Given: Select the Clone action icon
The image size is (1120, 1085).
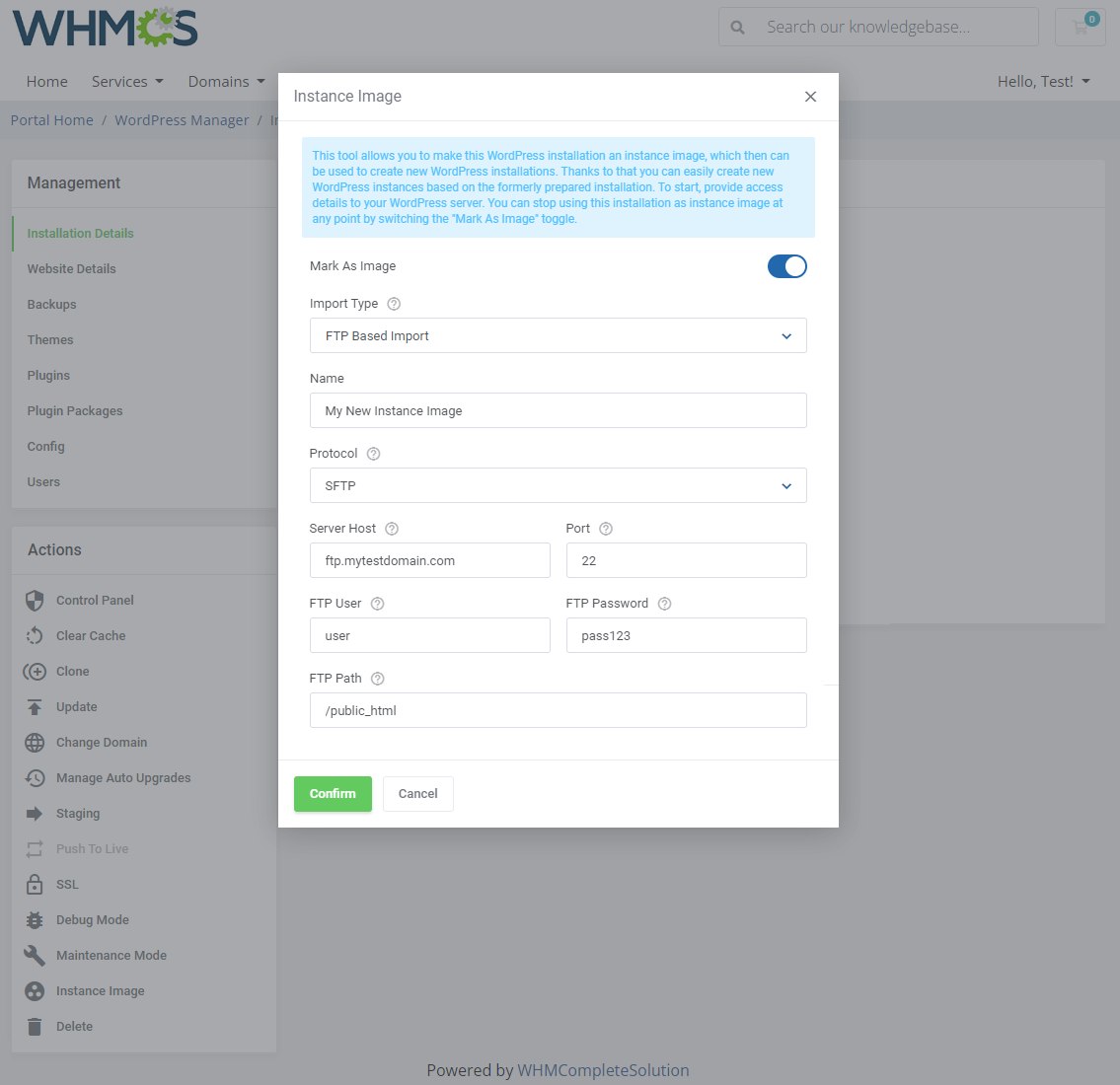Looking at the screenshot, I should click(34, 671).
